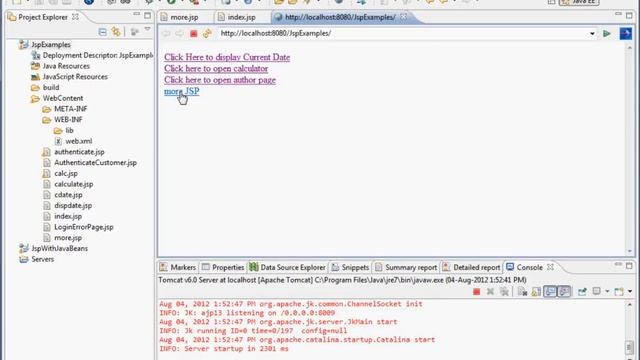This screenshot has width=640, height=360.
Task: Close the Project Explorer view tab
Action: pyautogui.click(x=75, y=17)
